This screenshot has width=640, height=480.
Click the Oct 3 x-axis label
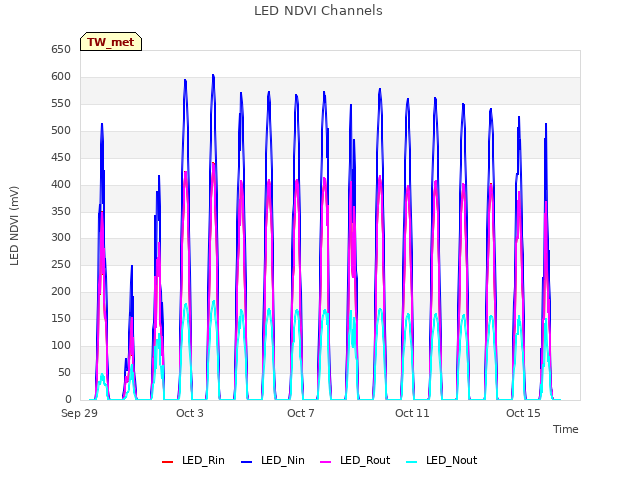click(x=190, y=413)
